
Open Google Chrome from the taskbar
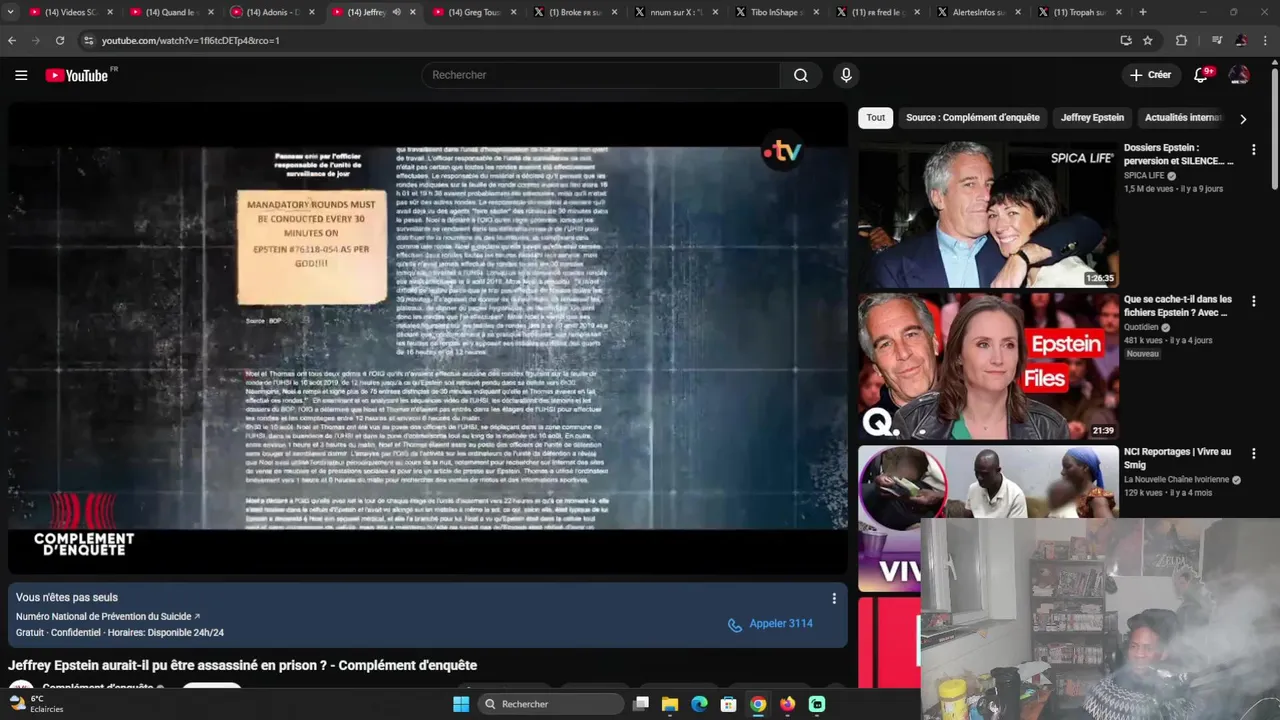(x=758, y=704)
